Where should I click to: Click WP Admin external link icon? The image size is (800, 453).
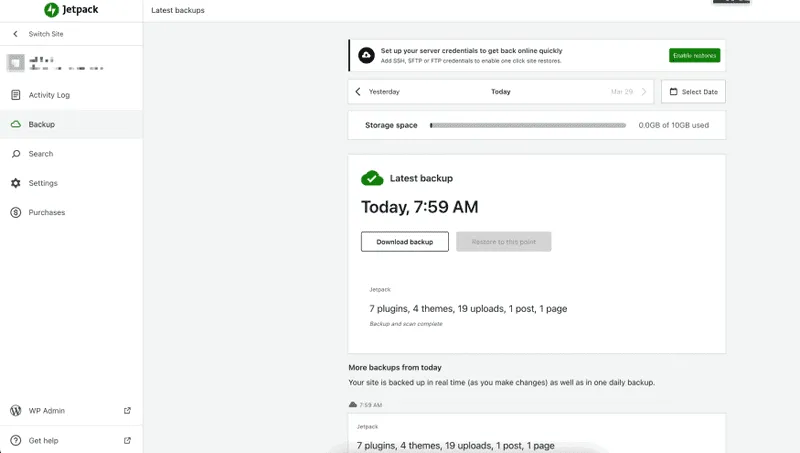click(128, 411)
